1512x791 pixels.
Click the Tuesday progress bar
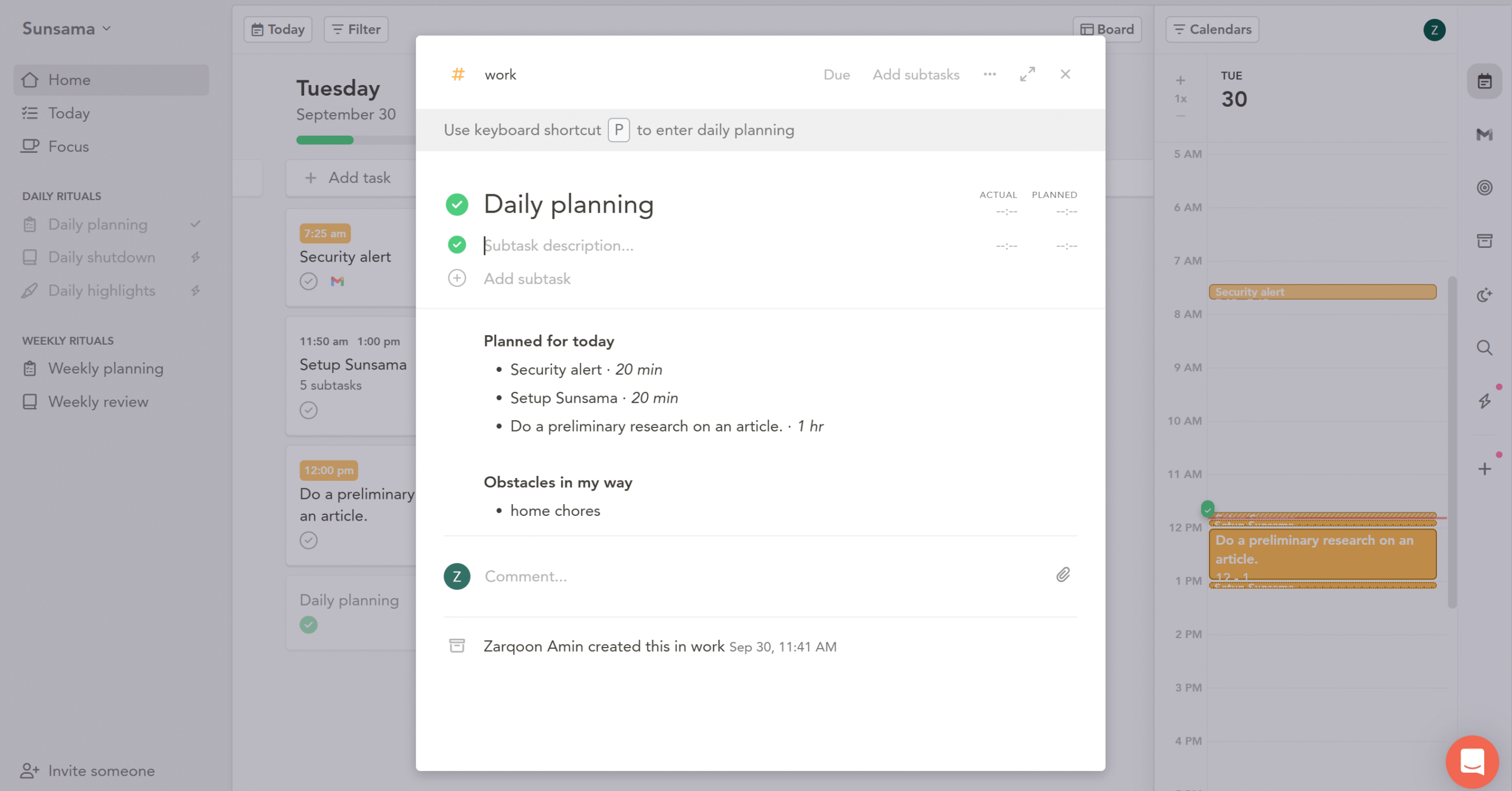[356, 140]
